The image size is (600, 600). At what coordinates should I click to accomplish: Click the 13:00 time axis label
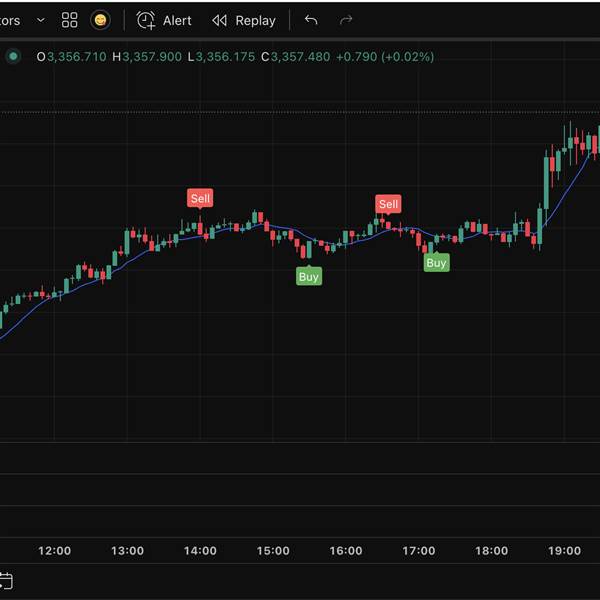pos(127,551)
